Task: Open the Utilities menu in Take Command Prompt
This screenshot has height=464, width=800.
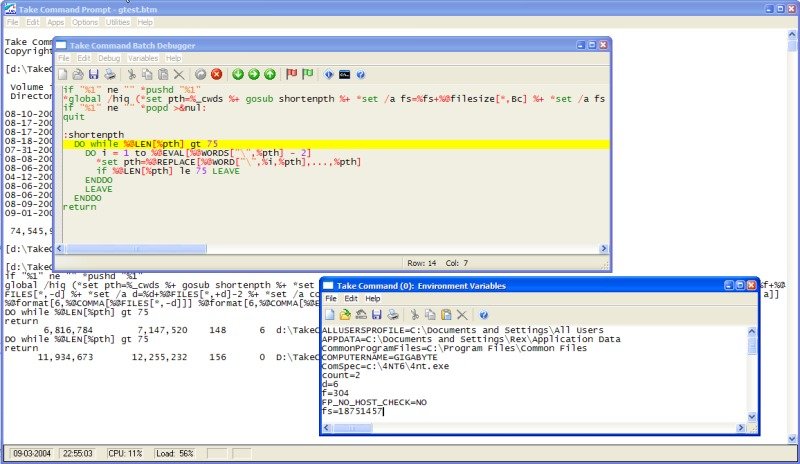Action: tap(118, 22)
